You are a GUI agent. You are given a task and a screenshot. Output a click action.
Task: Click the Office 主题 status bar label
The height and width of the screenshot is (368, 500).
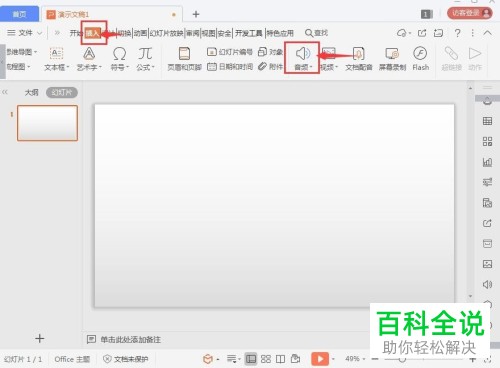coord(72,359)
